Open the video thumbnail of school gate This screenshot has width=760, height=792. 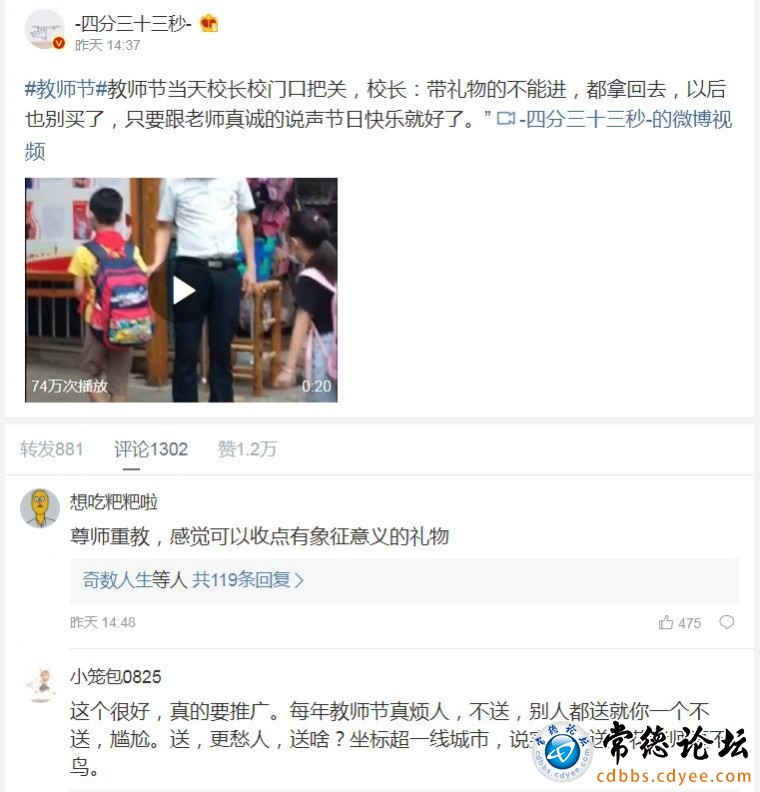pos(181,290)
